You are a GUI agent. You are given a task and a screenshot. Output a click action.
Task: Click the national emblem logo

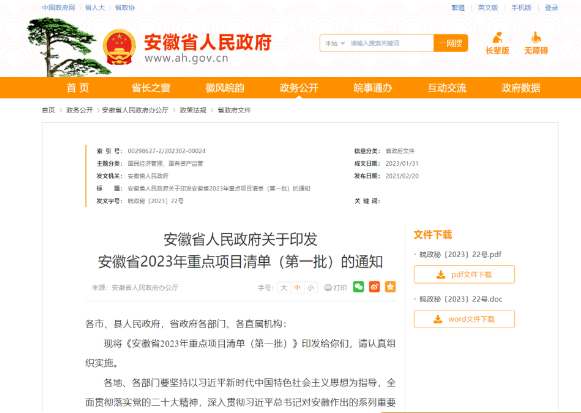pos(119,47)
